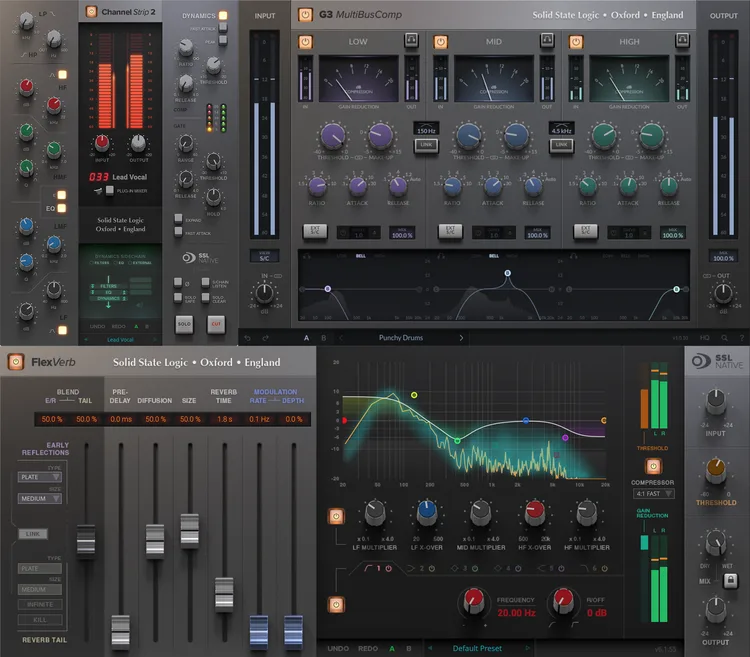Click UNDO in FlexVerb footer
Image resolution: width=750 pixels, height=657 pixels.
(x=338, y=648)
